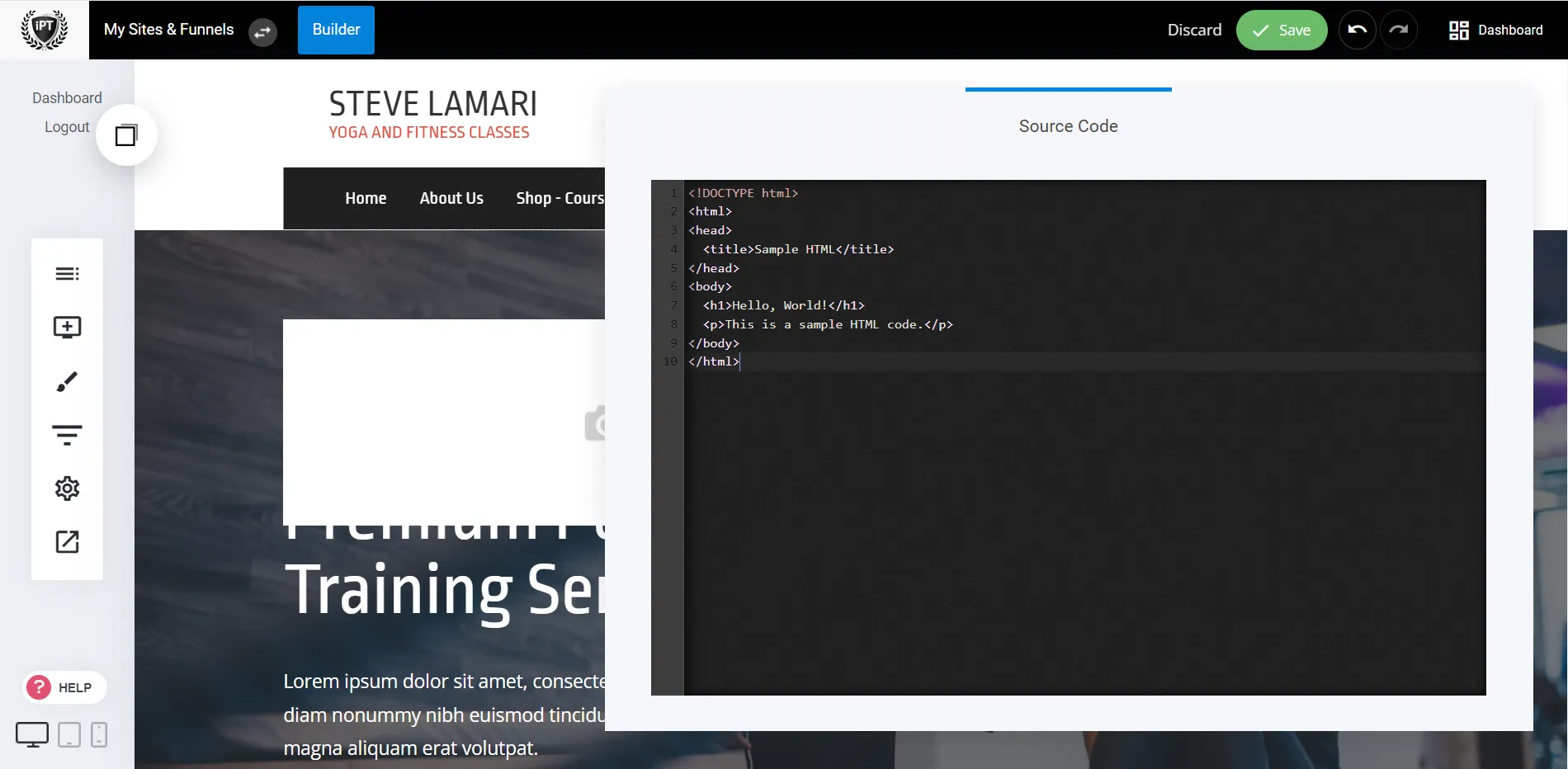Click the redo arrow icon
1568x769 pixels.
[x=1400, y=30]
